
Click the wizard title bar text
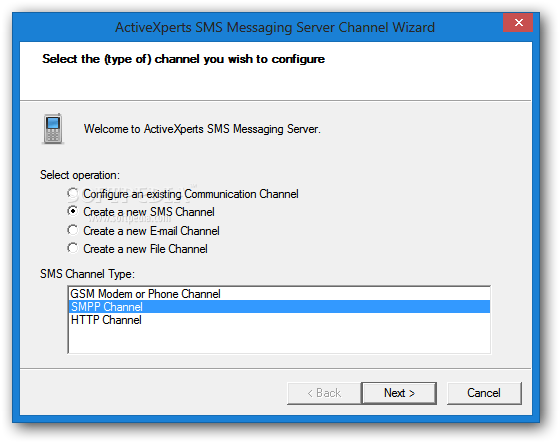[x=275, y=28]
